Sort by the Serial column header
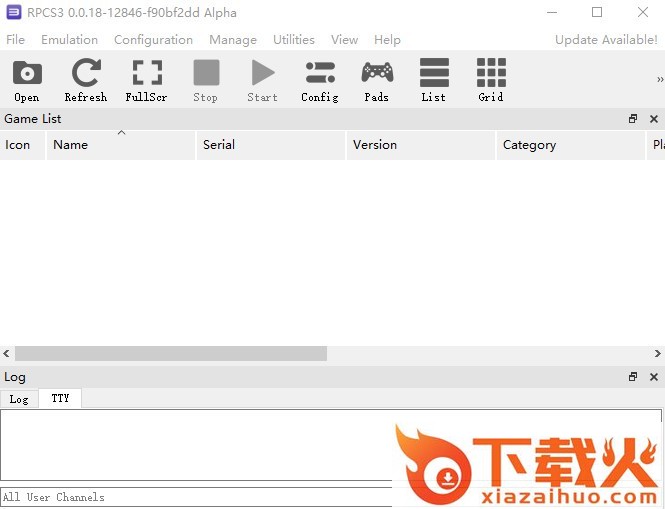This screenshot has width=665, height=509. tap(271, 145)
